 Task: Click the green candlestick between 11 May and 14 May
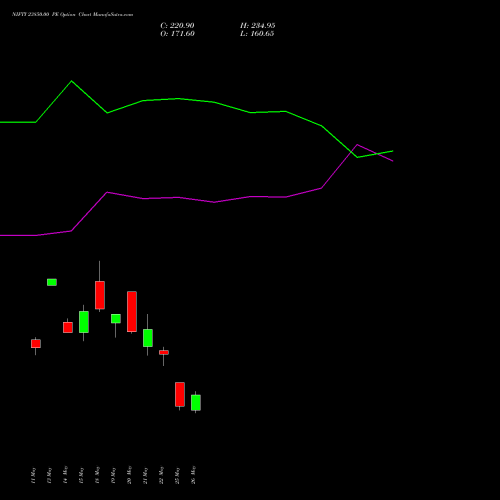point(52,282)
